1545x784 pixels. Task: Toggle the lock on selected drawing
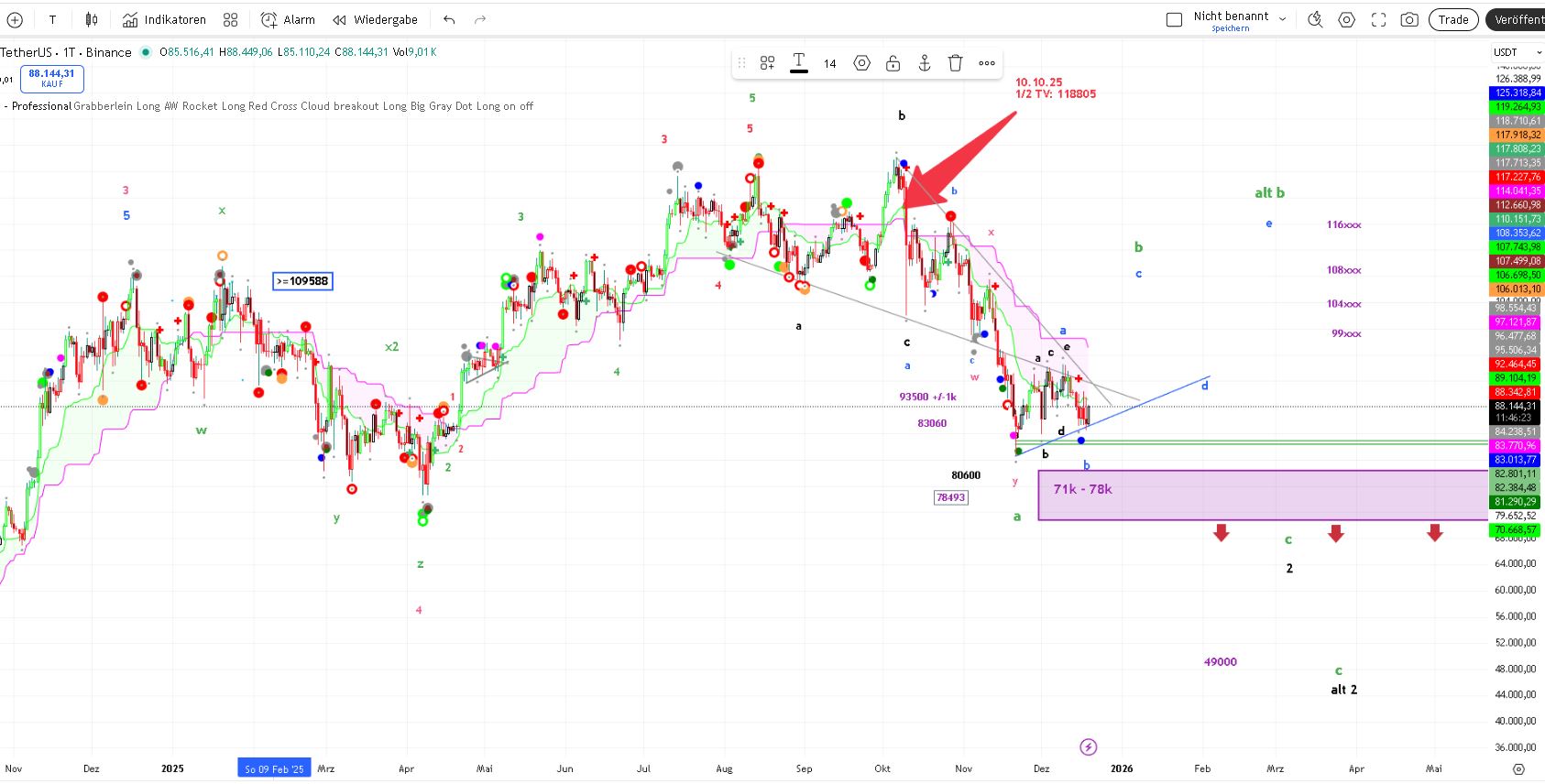tap(893, 63)
